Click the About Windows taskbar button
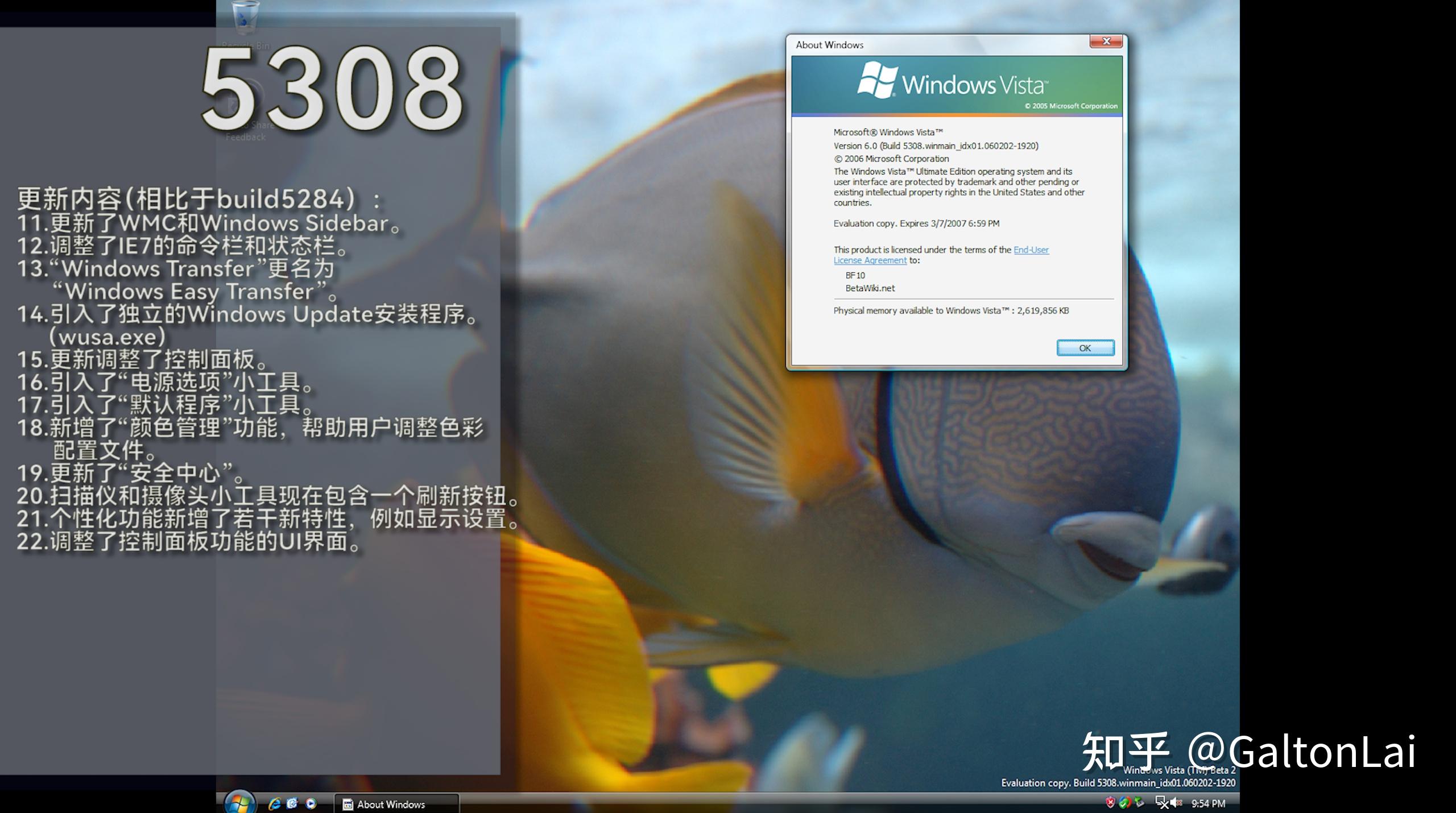 [x=396, y=804]
